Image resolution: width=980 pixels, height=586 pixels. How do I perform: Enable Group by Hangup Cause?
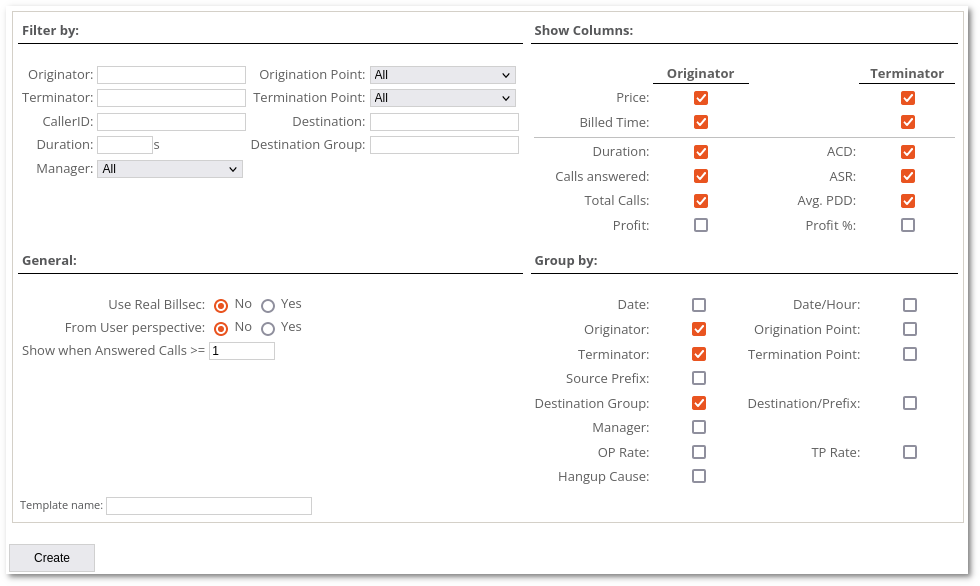(x=699, y=476)
